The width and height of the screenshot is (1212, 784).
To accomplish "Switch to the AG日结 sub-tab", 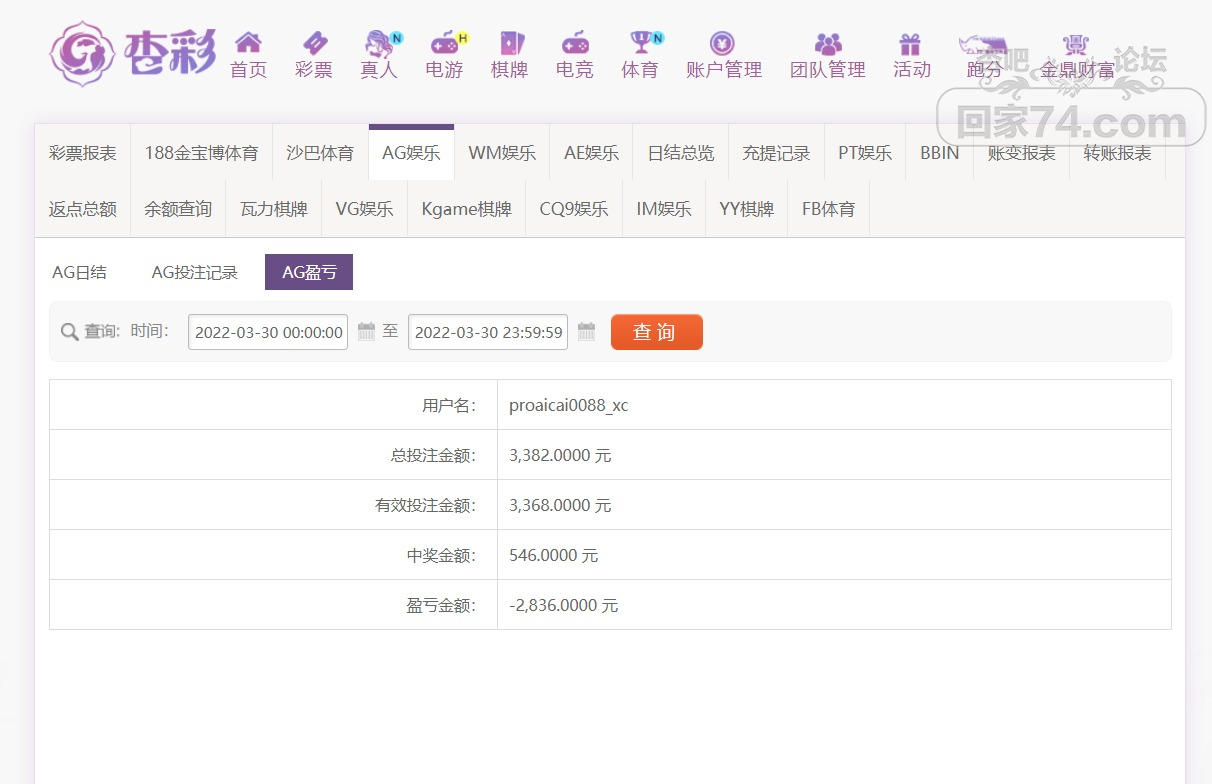I will click(x=80, y=272).
